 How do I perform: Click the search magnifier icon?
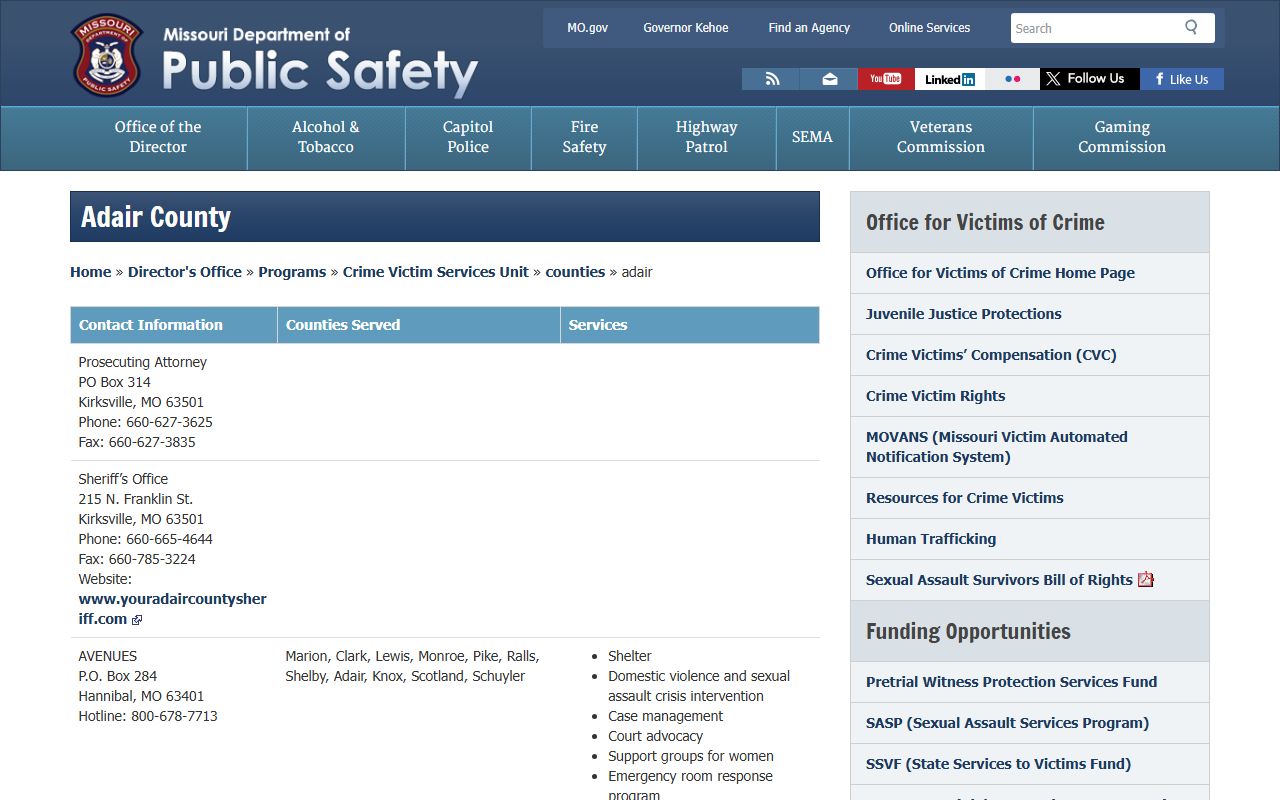click(1191, 27)
